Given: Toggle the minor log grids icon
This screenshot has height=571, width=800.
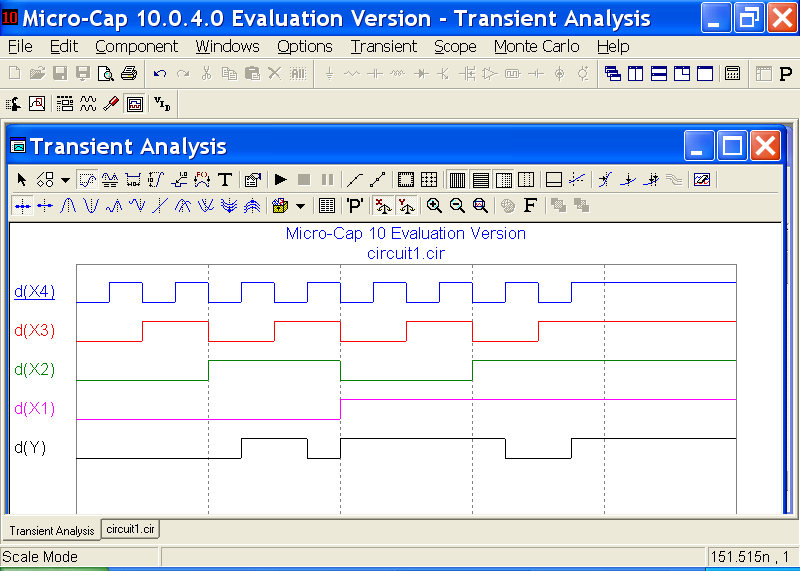Looking at the screenshot, I should click(x=504, y=180).
